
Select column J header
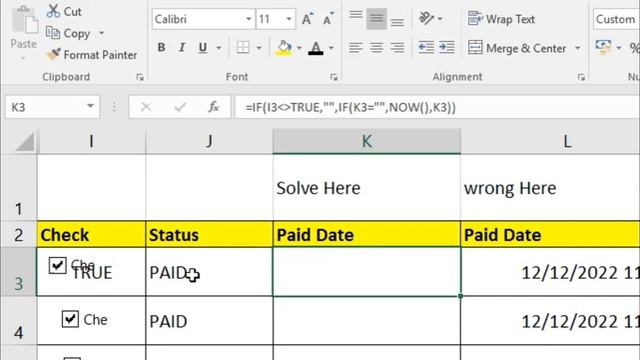pyautogui.click(x=209, y=141)
